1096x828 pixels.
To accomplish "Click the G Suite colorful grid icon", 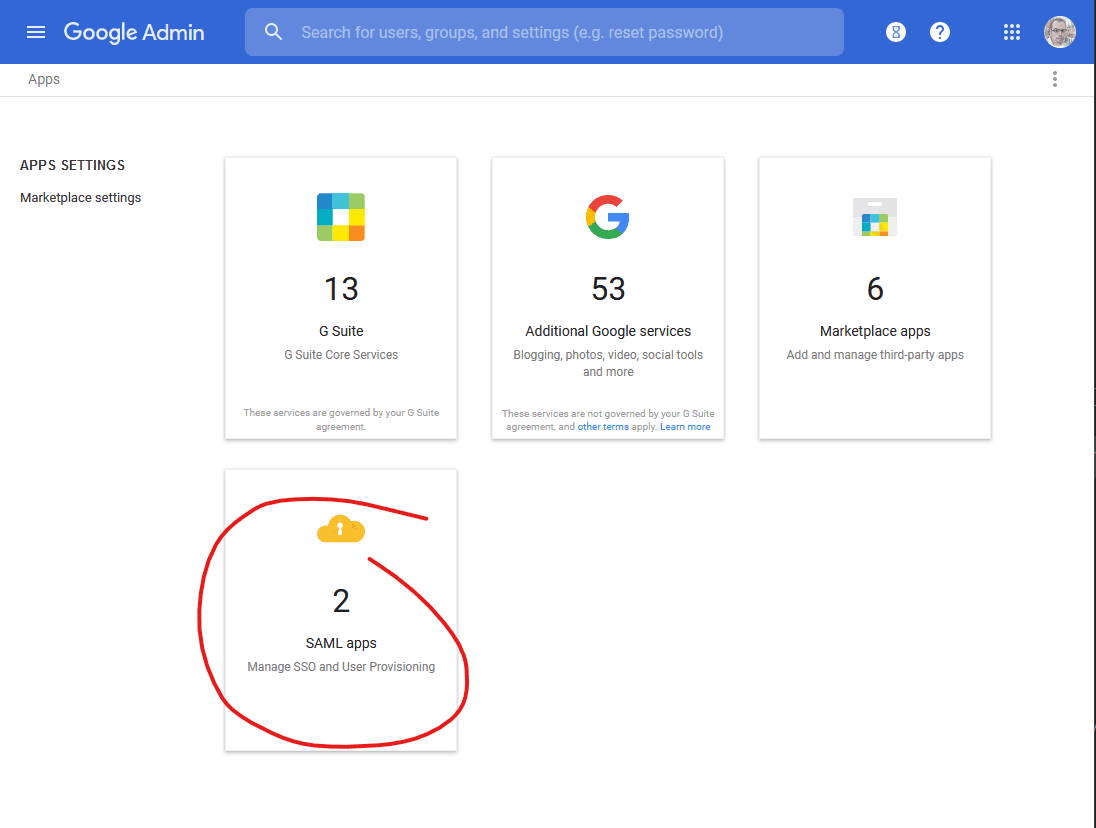I will (x=341, y=217).
